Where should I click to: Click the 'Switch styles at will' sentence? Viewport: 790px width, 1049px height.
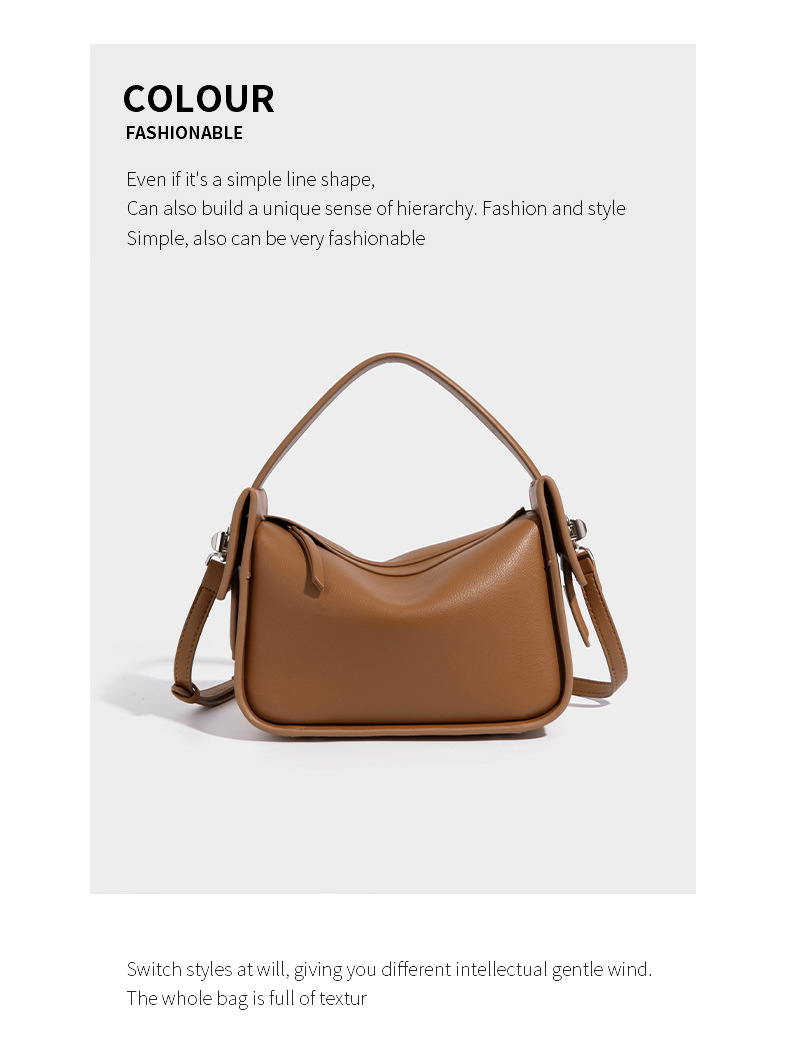(389, 969)
